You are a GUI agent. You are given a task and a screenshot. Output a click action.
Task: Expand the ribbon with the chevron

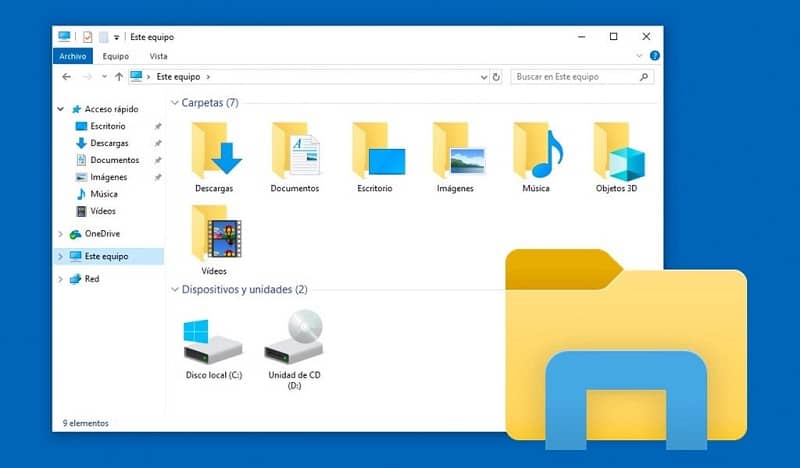[x=639, y=56]
